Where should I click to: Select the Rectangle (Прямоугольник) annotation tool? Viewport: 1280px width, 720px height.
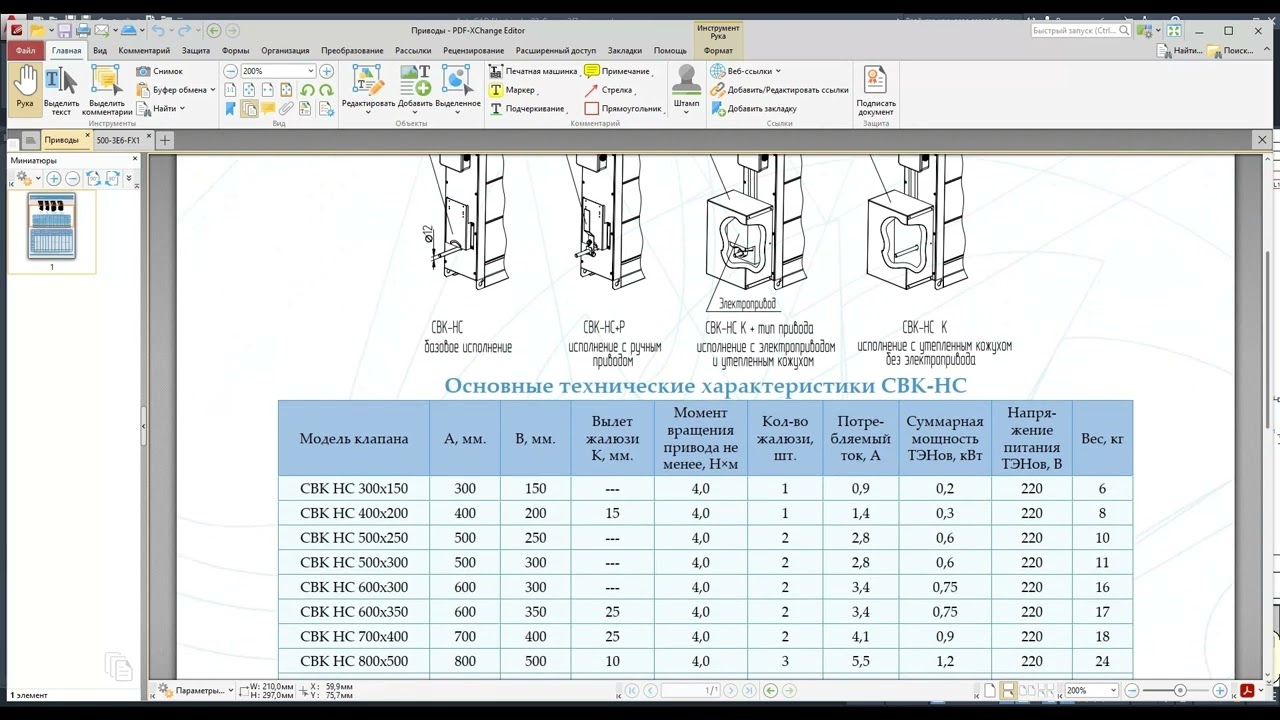(623, 108)
